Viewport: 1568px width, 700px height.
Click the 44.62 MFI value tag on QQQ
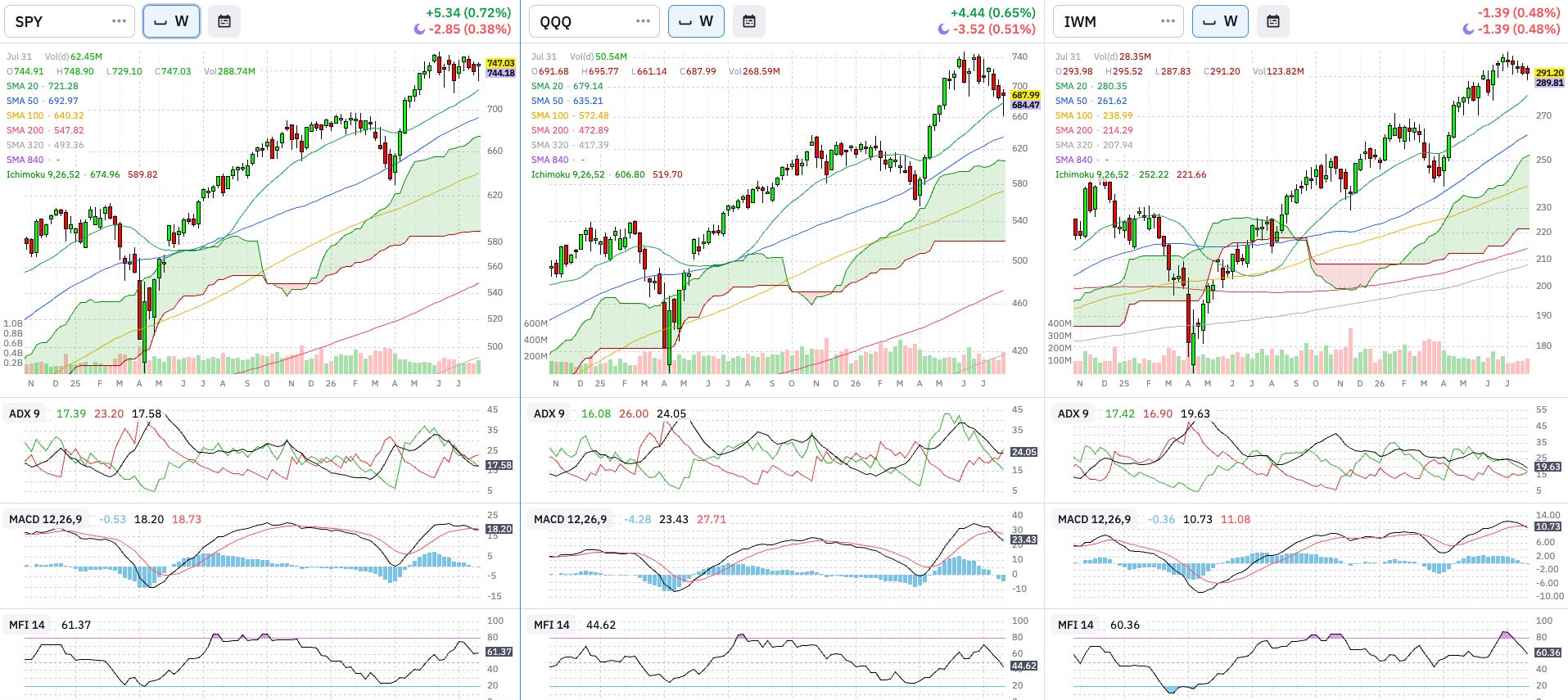(x=1024, y=666)
